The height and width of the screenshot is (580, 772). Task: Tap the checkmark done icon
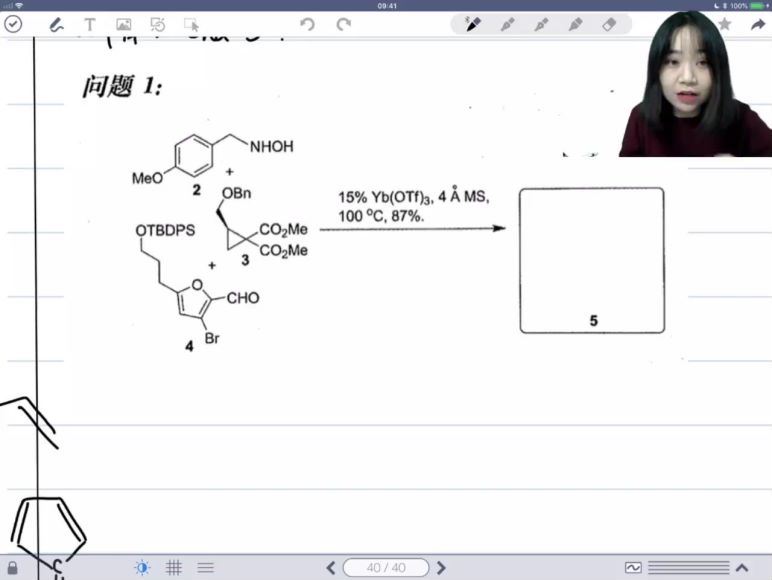13,24
